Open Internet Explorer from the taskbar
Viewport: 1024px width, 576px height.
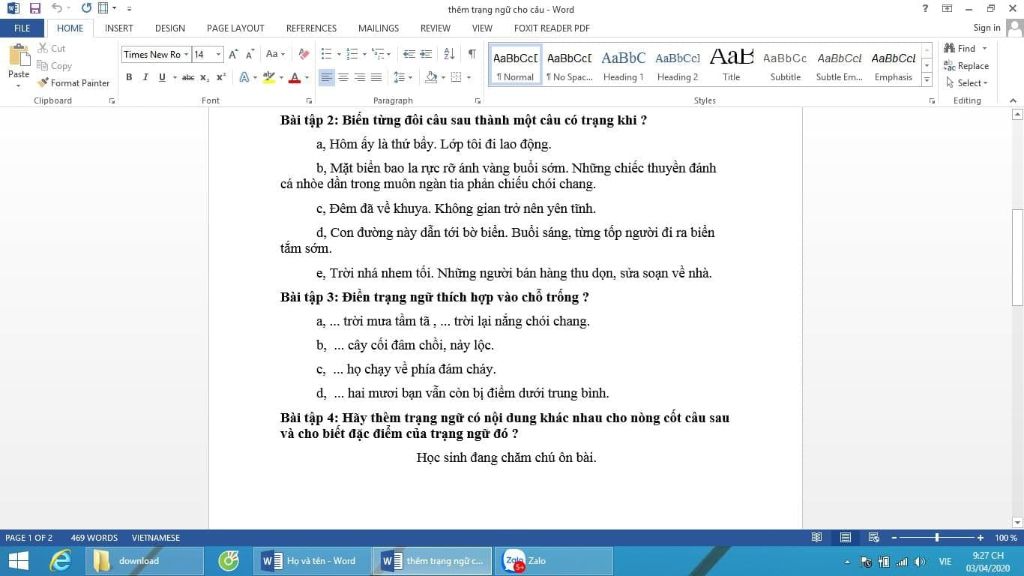pos(60,561)
